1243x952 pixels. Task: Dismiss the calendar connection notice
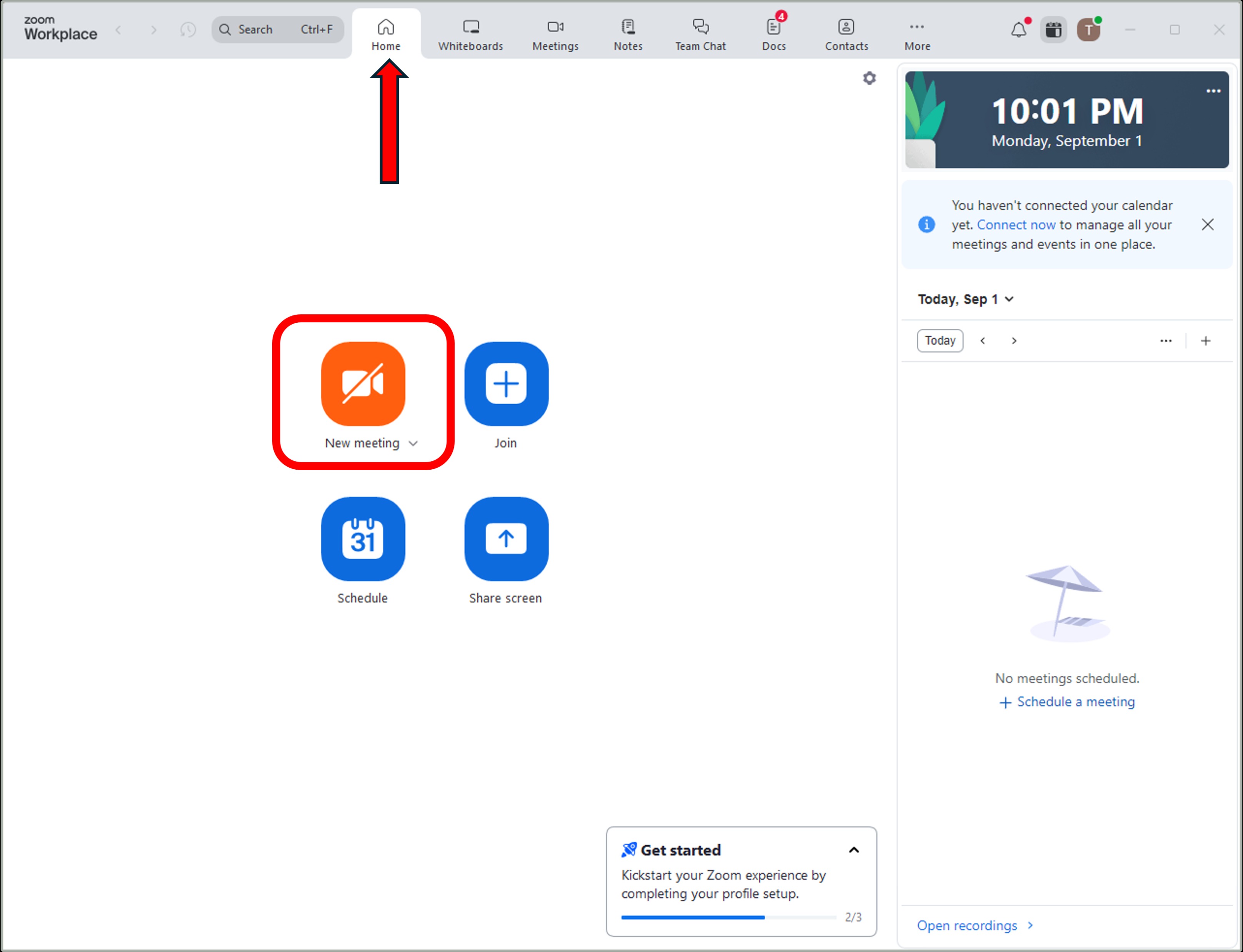[1207, 225]
